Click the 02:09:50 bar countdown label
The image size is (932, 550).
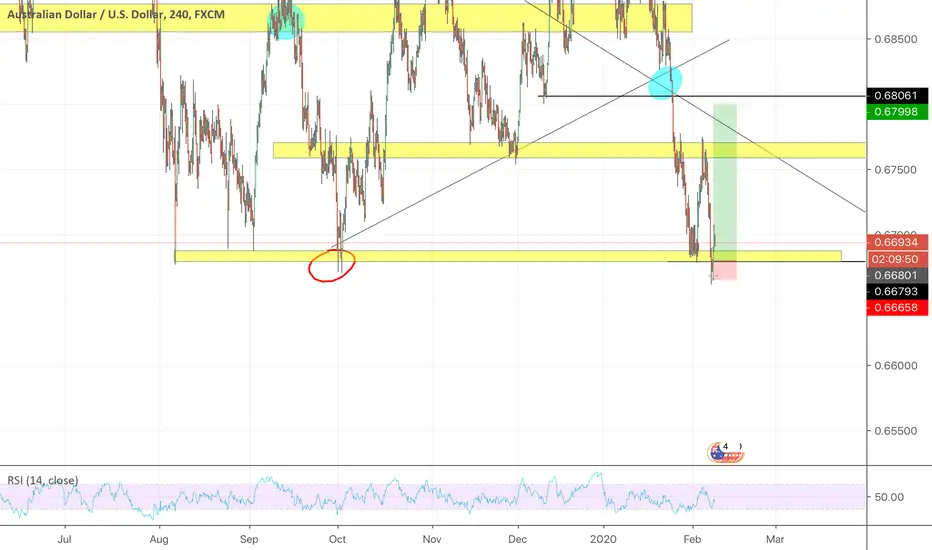pos(897,259)
